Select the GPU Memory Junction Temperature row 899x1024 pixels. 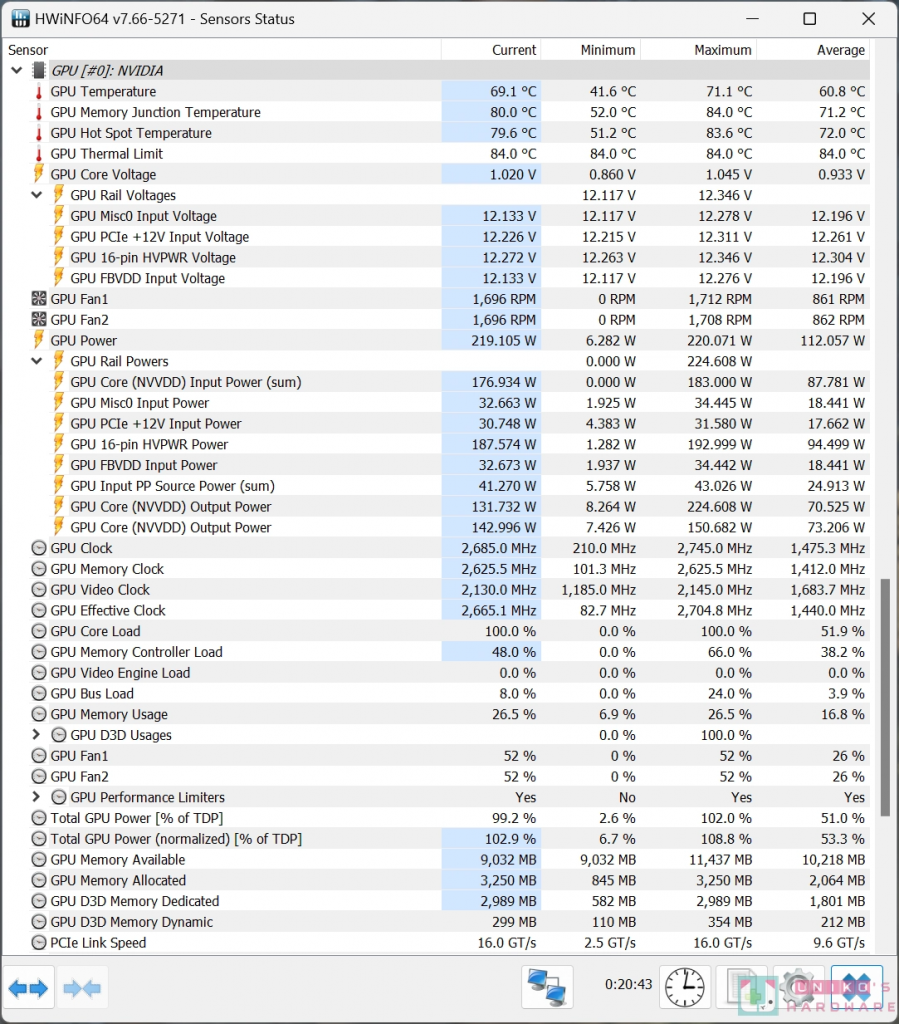click(x=437, y=112)
